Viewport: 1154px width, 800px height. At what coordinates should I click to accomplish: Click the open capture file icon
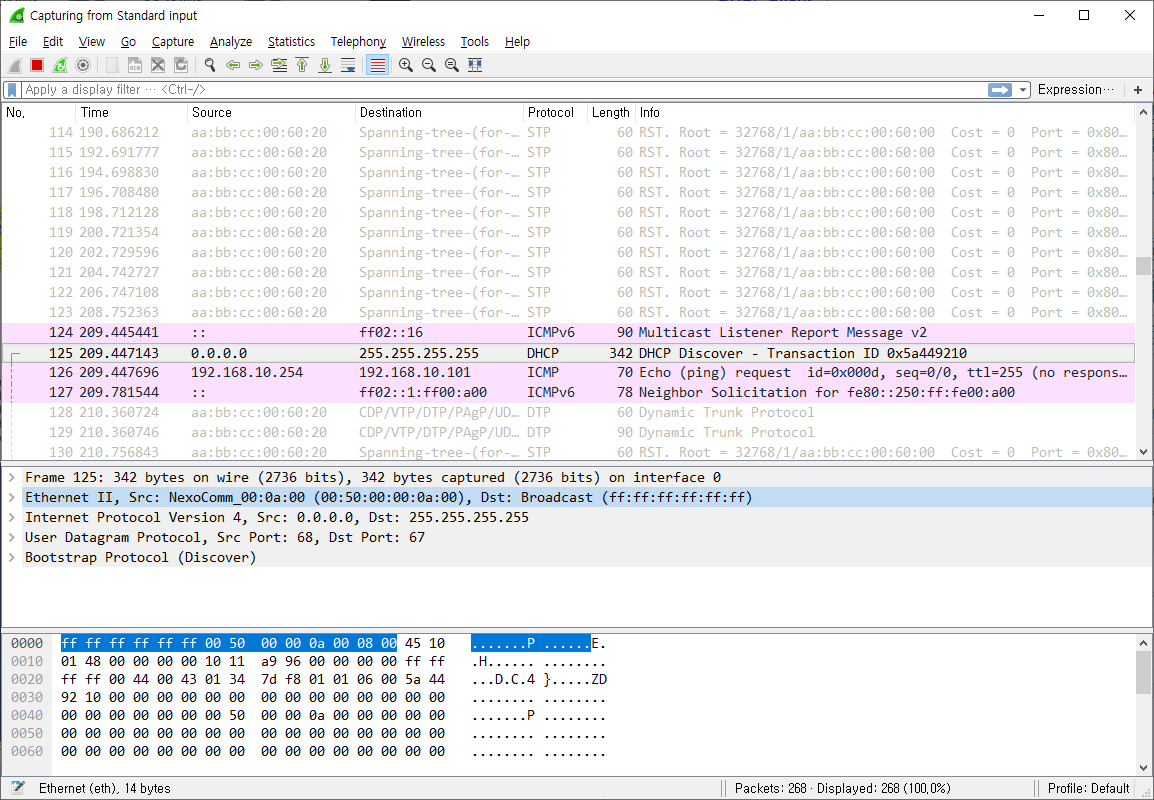point(112,66)
